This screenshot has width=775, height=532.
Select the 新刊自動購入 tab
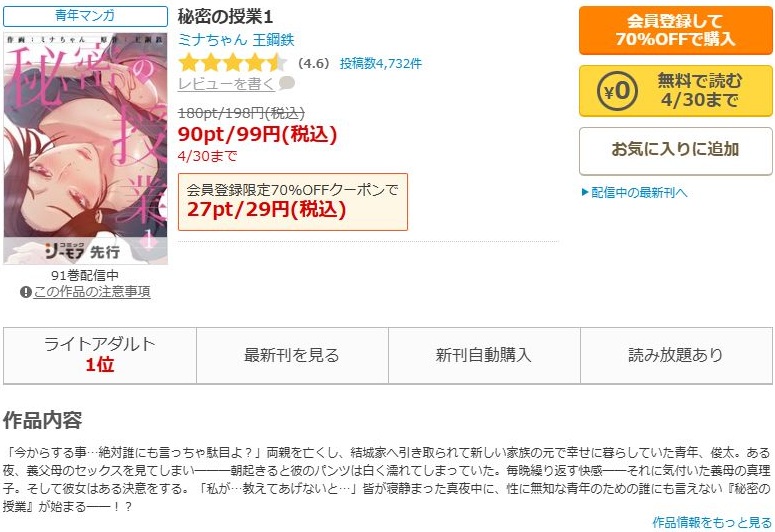[x=484, y=355]
